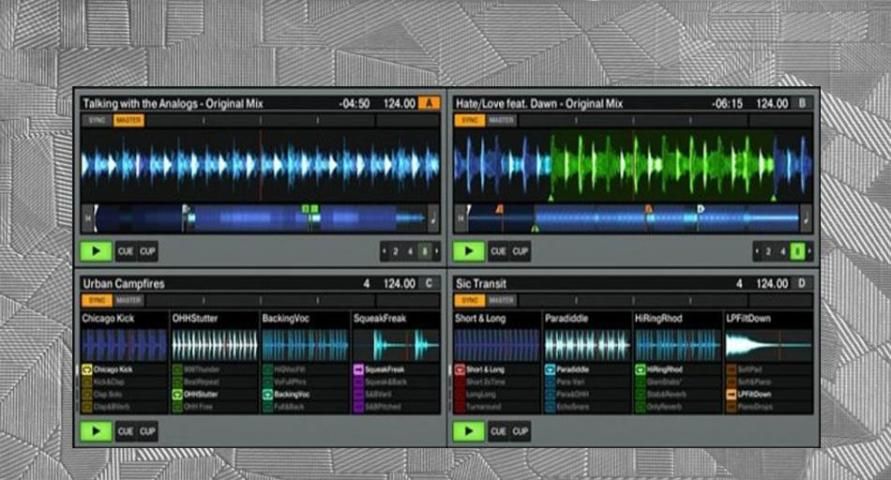Click the play button on Deck D

(467, 431)
